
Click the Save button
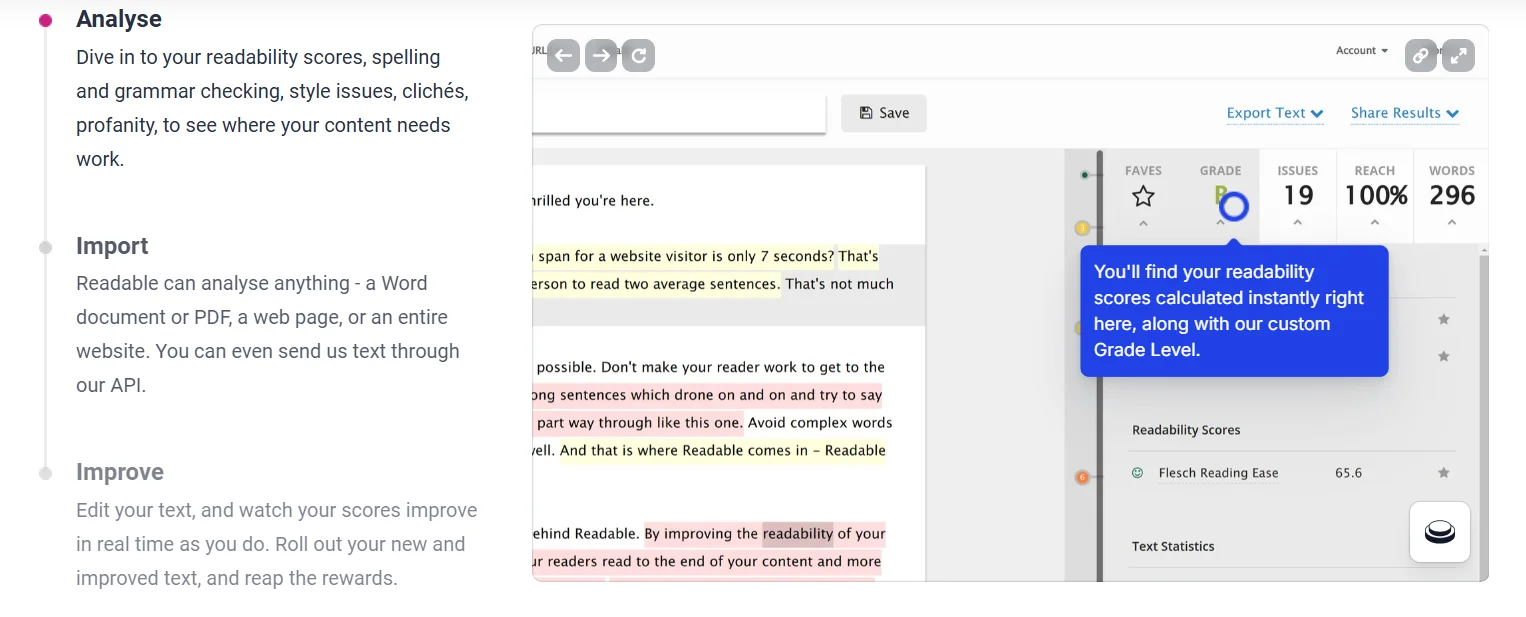[x=884, y=113]
